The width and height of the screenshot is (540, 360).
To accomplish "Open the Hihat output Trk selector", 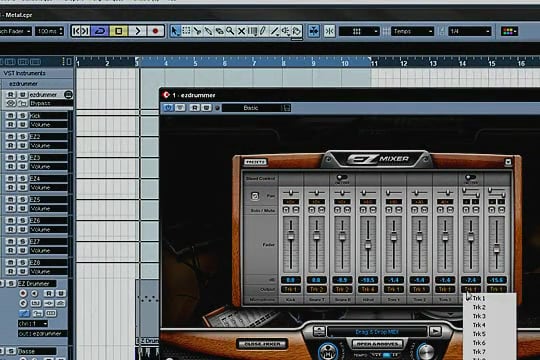I will [x=368, y=289].
